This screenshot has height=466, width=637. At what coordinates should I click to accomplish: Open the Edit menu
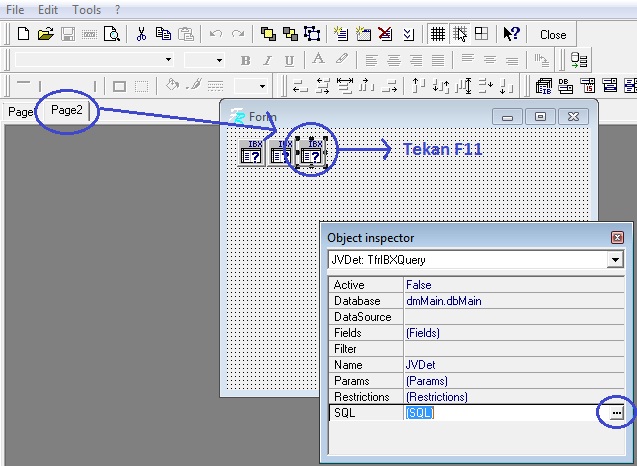click(48, 9)
